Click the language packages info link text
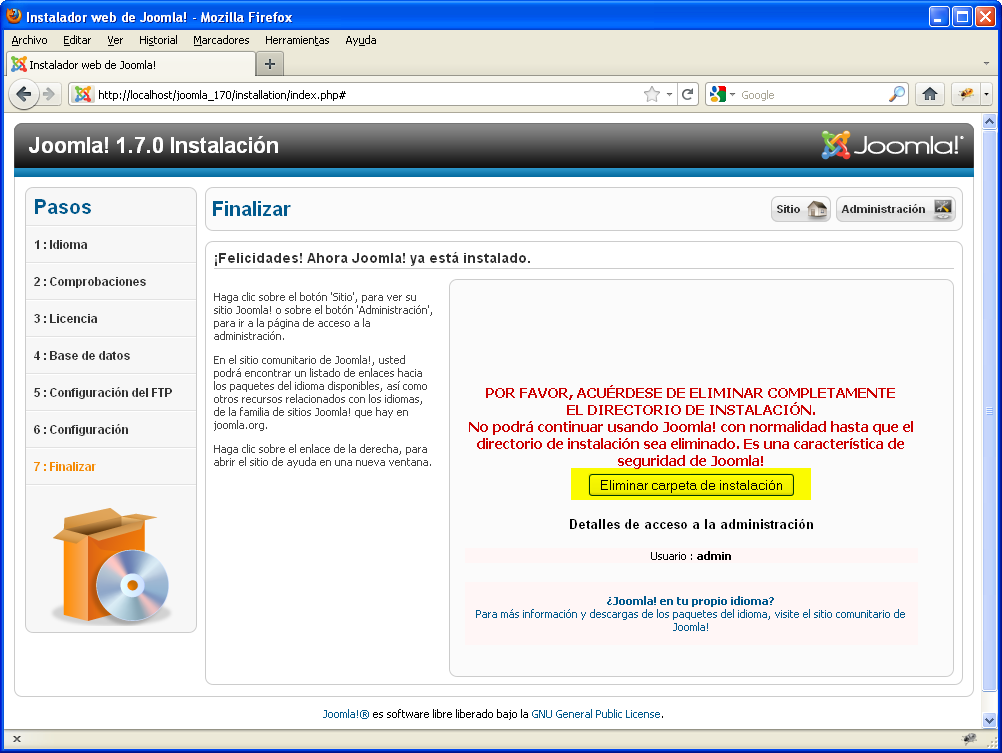 (x=690, y=621)
